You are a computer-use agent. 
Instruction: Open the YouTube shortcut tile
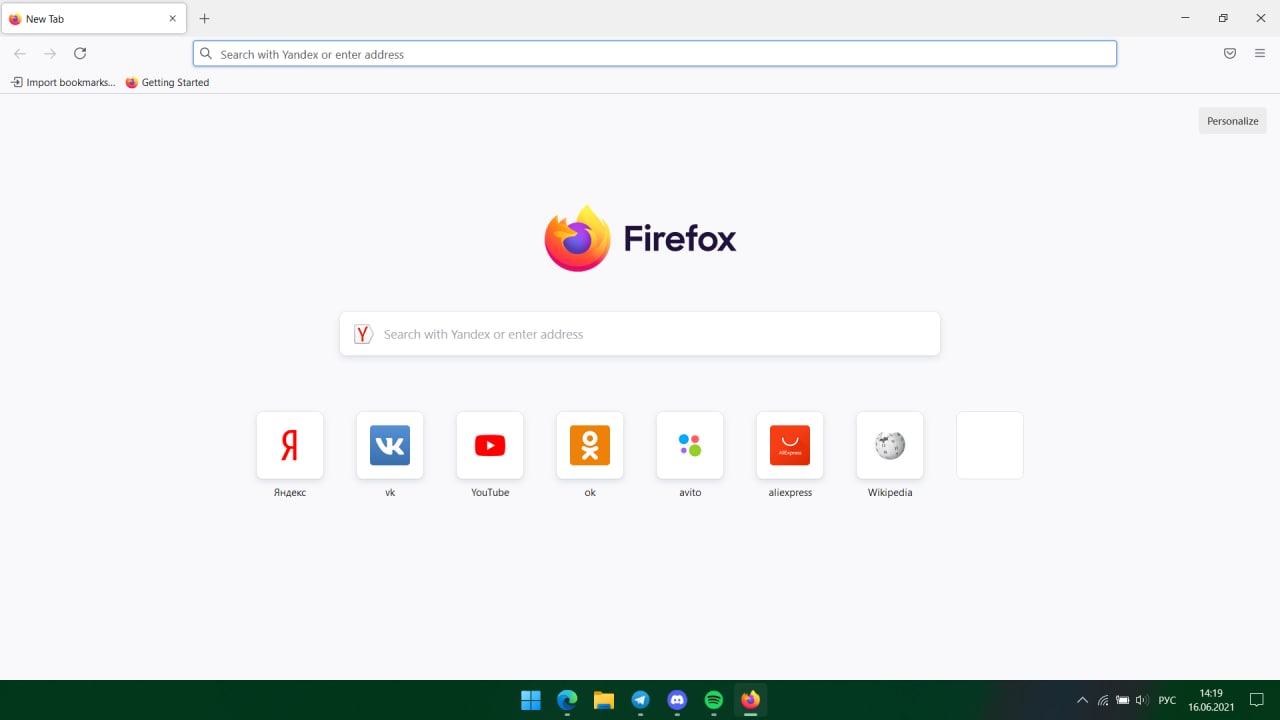pos(490,445)
